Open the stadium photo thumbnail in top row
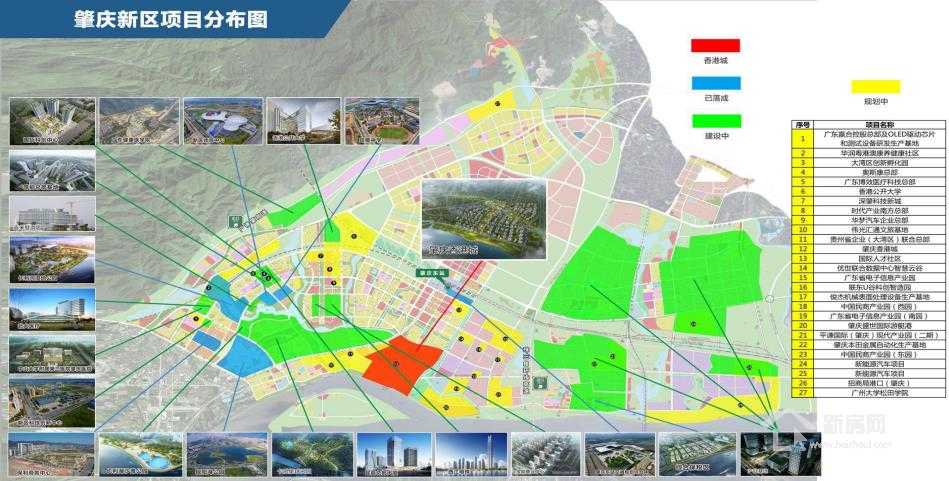Image resolution: width=949 pixels, height=481 pixels. 222,121
